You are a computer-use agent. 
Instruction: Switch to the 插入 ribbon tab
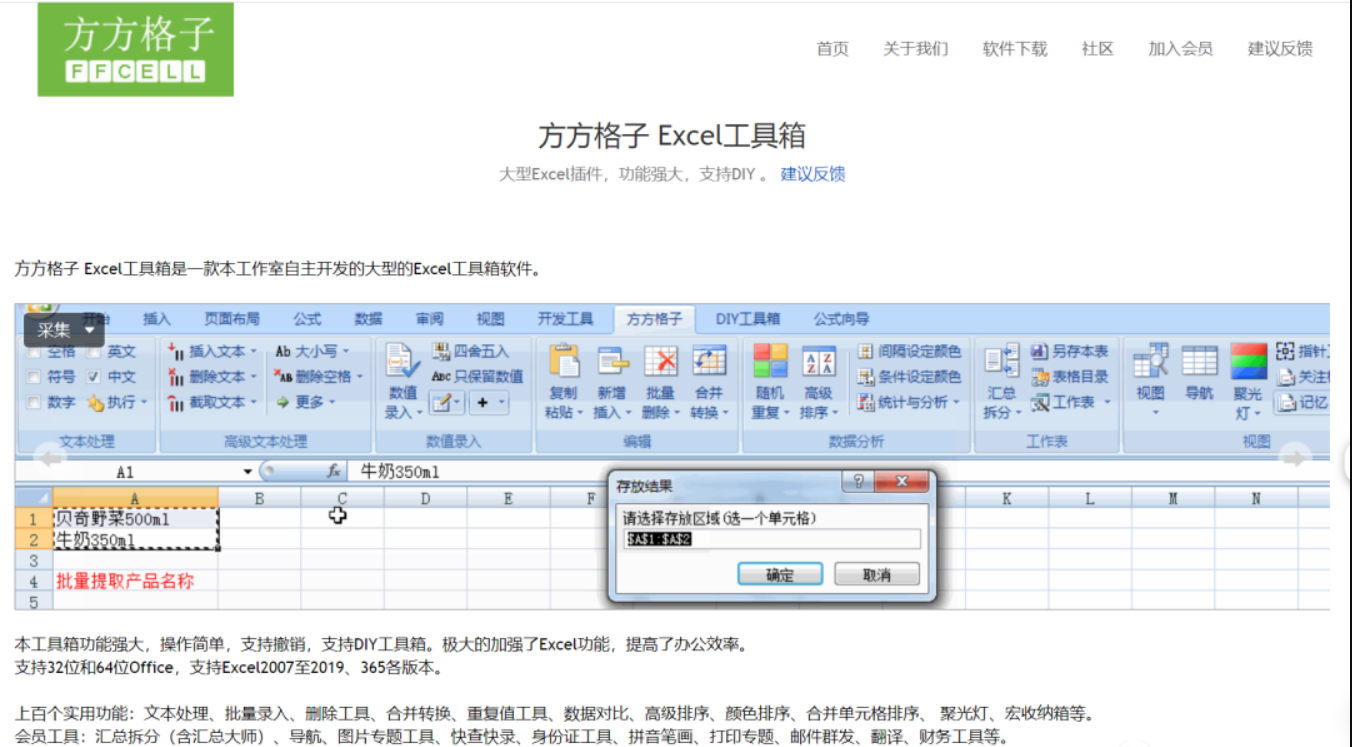(157, 319)
